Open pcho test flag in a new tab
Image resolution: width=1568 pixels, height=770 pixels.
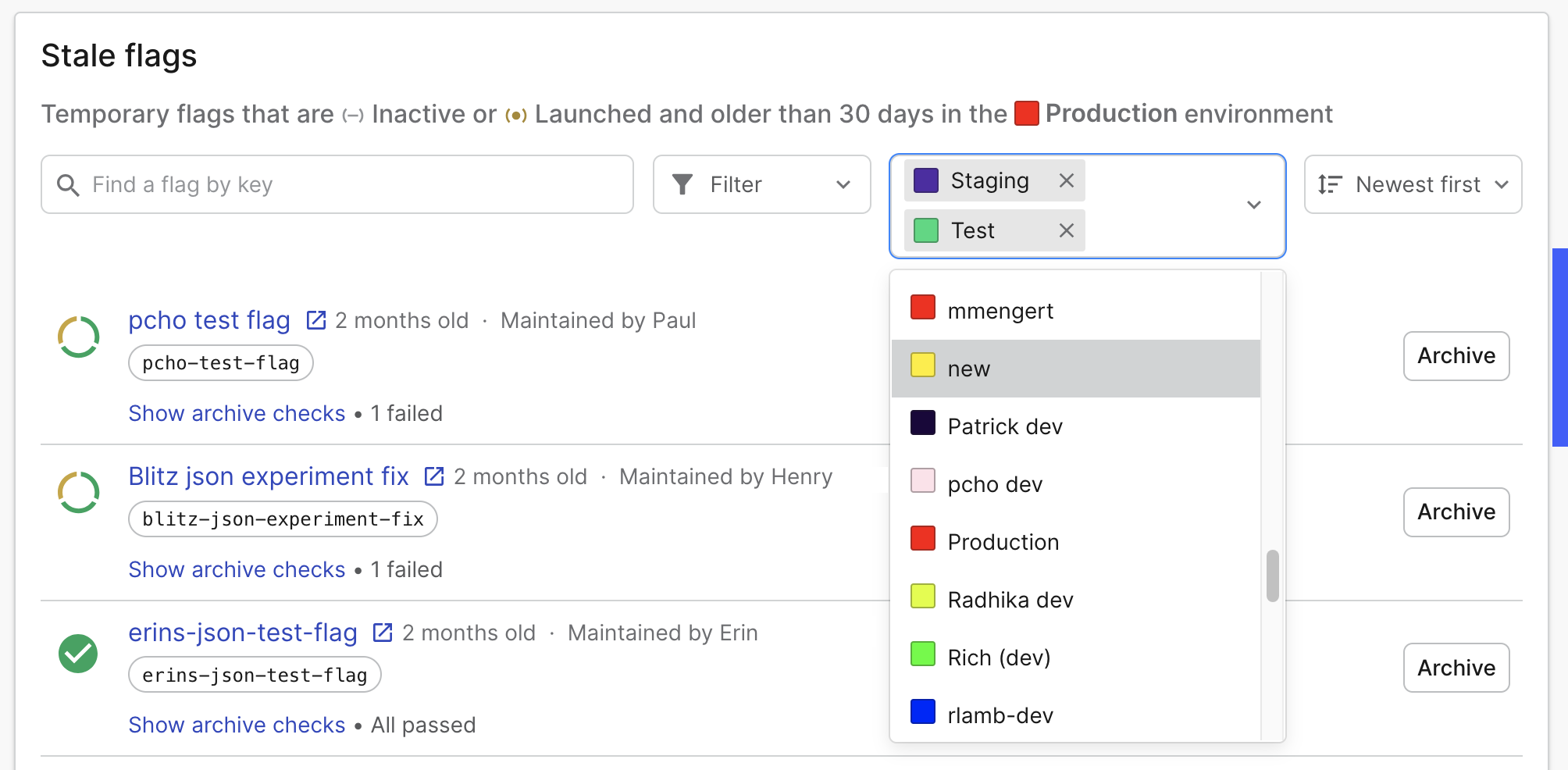point(315,319)
